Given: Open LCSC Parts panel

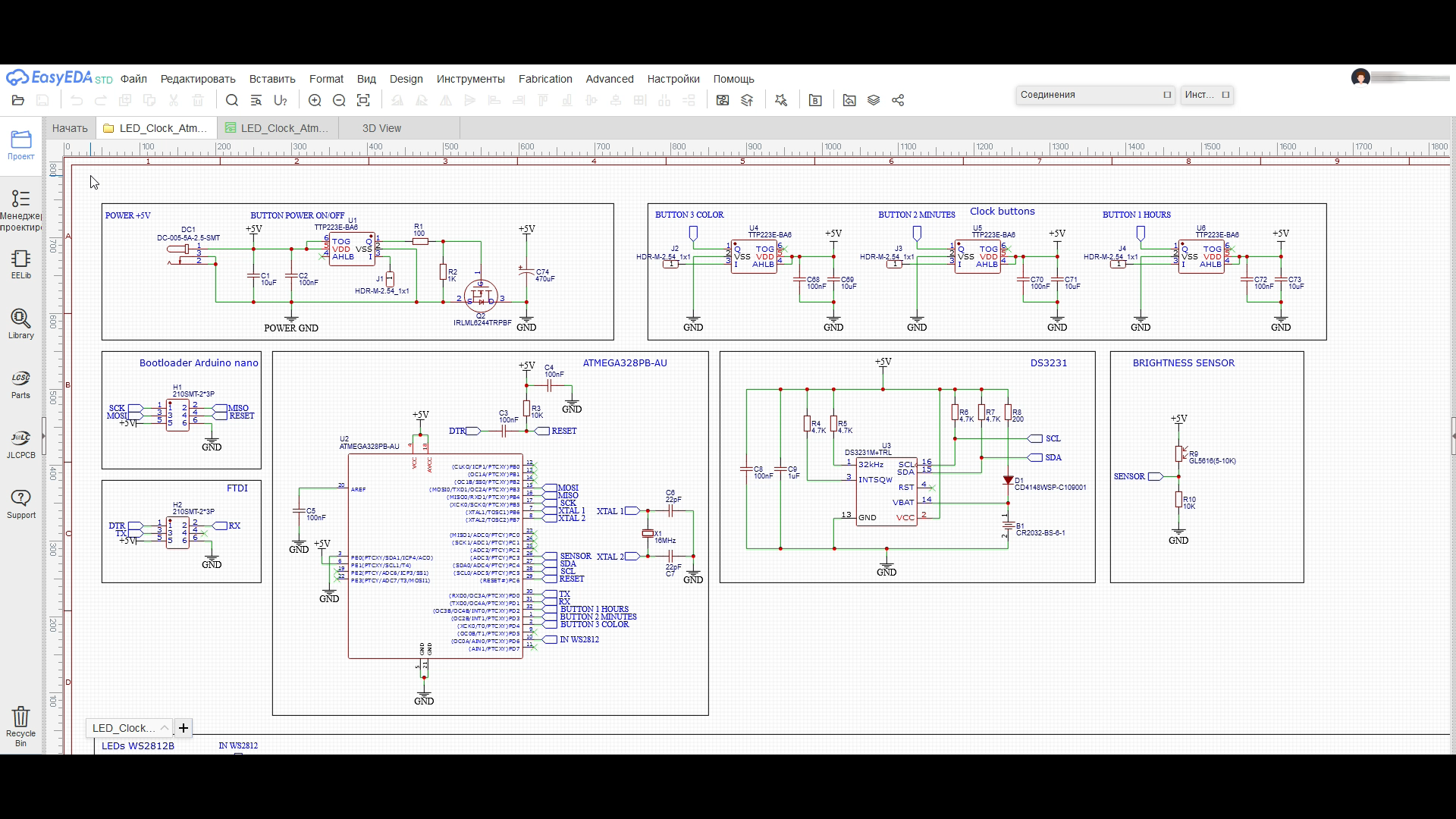Looking at the screenshot, I should (21, 384).
